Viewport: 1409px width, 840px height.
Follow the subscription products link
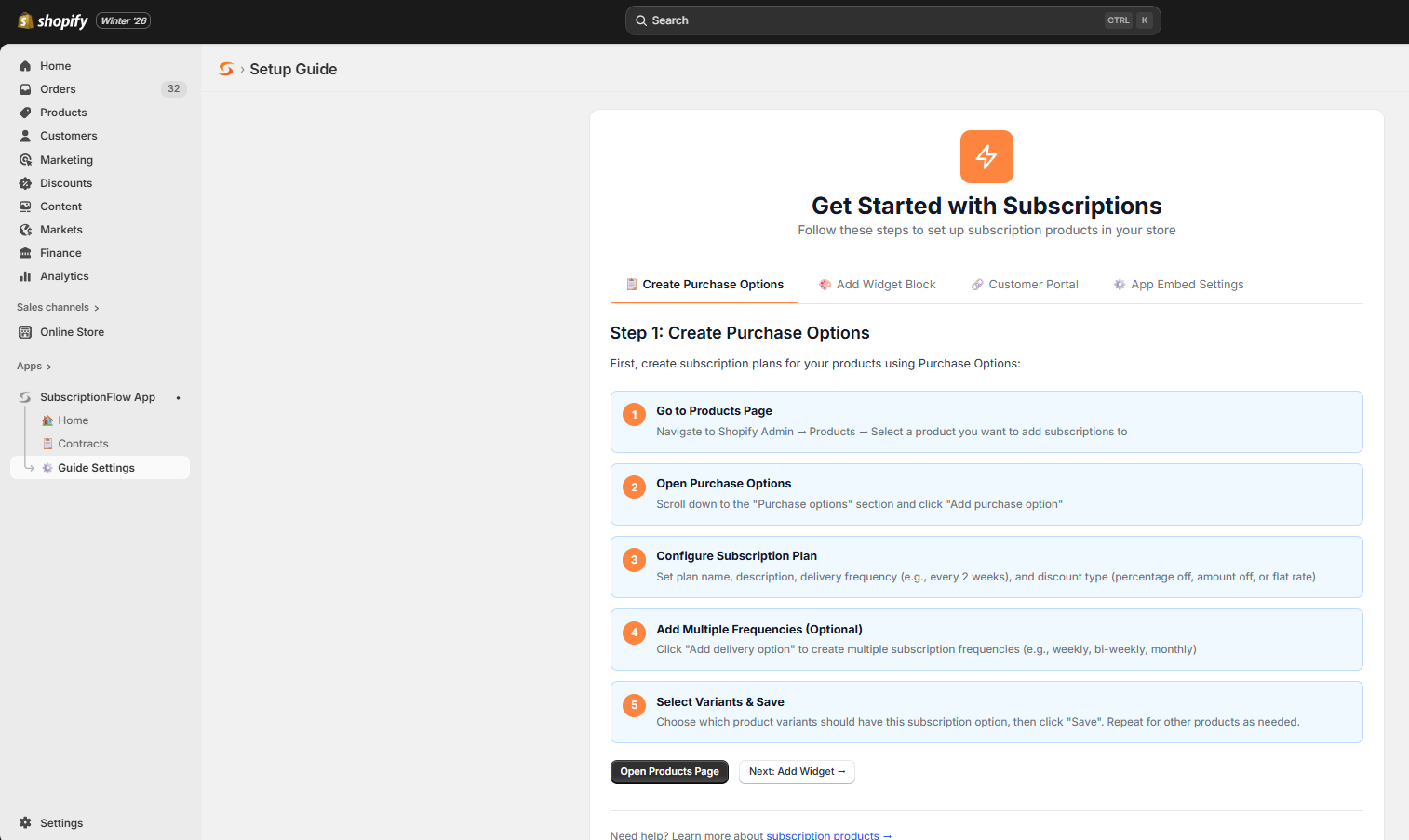[x=828, y=835]
